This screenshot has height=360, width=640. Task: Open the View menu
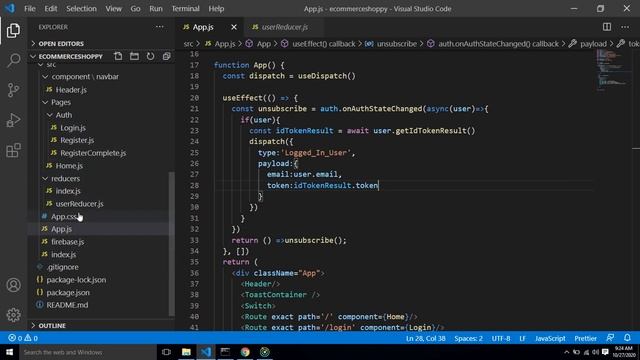point(113,9)
